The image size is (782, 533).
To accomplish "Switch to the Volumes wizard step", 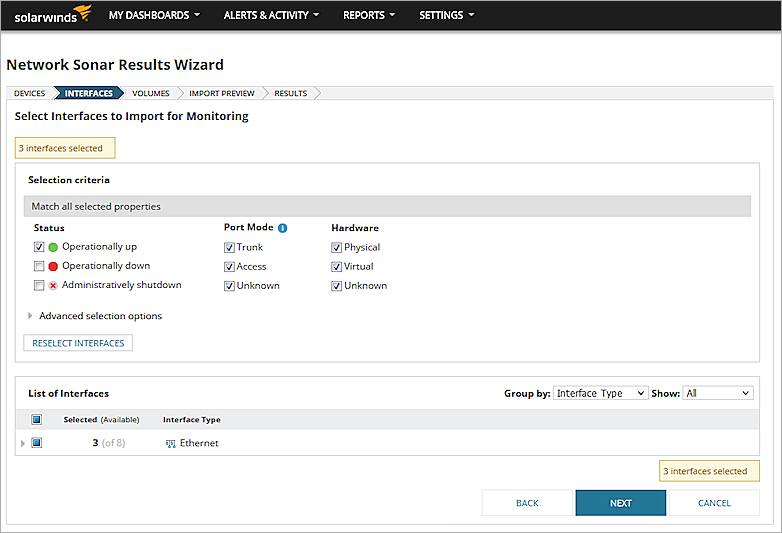I will [151, 93].
